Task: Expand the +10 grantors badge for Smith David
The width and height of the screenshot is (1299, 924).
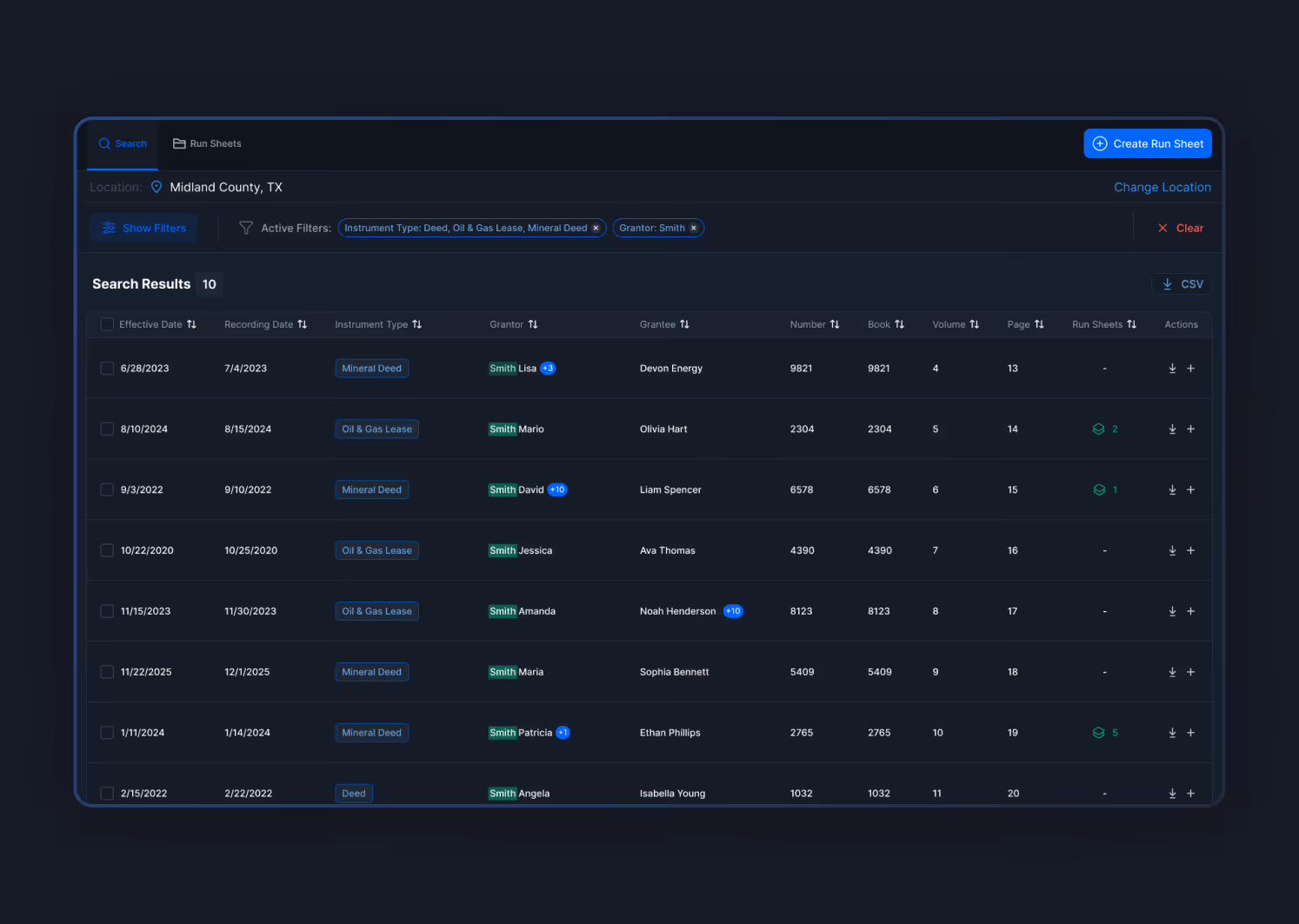Action: click(557, 490)
